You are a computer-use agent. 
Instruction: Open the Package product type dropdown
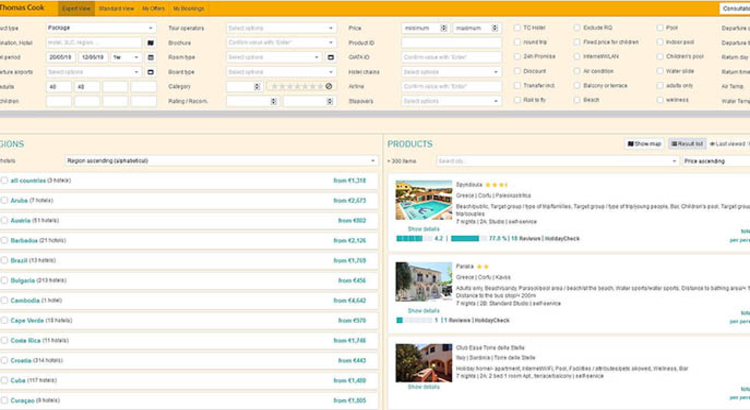[x=100, y=28]
